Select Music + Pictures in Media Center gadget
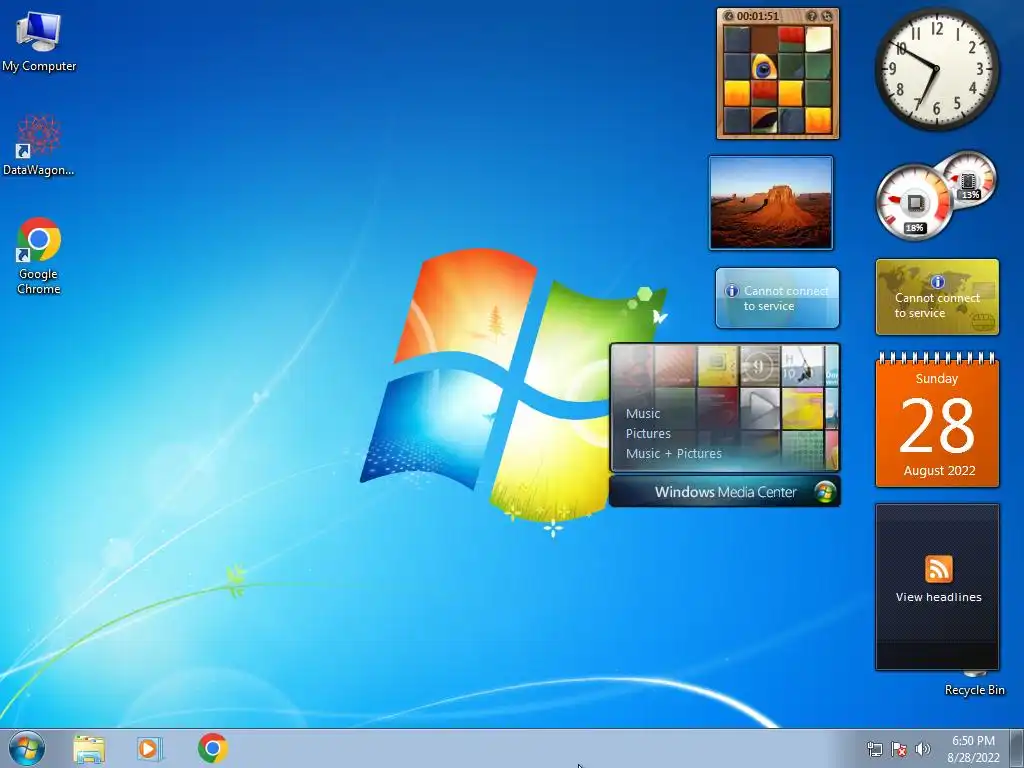Screen dimensions: 1024x768 [x=673, y=453]
